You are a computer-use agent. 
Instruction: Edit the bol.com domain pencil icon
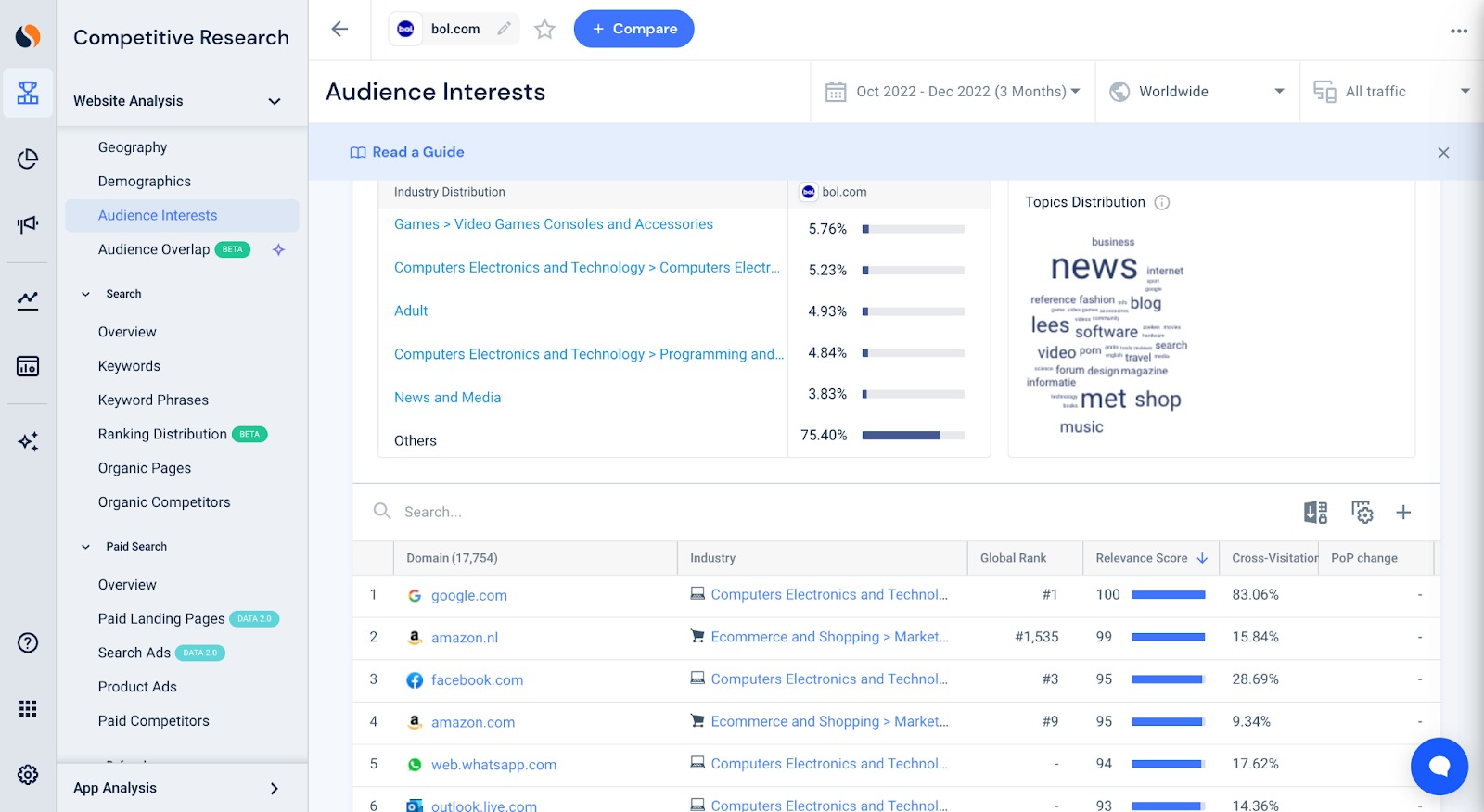[x=504, y=29]
